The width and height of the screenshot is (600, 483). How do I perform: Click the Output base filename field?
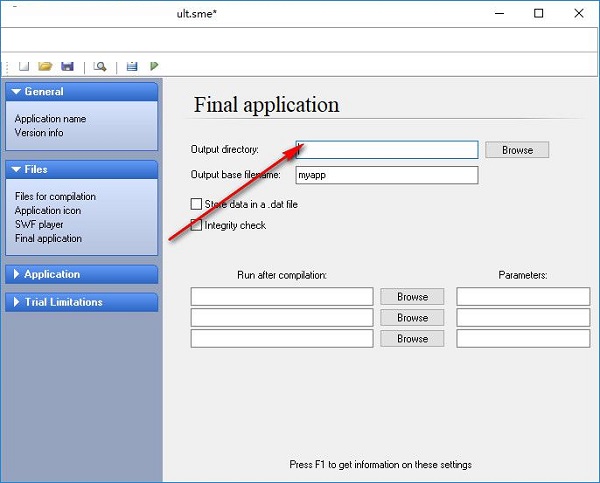tap(387, 175)
